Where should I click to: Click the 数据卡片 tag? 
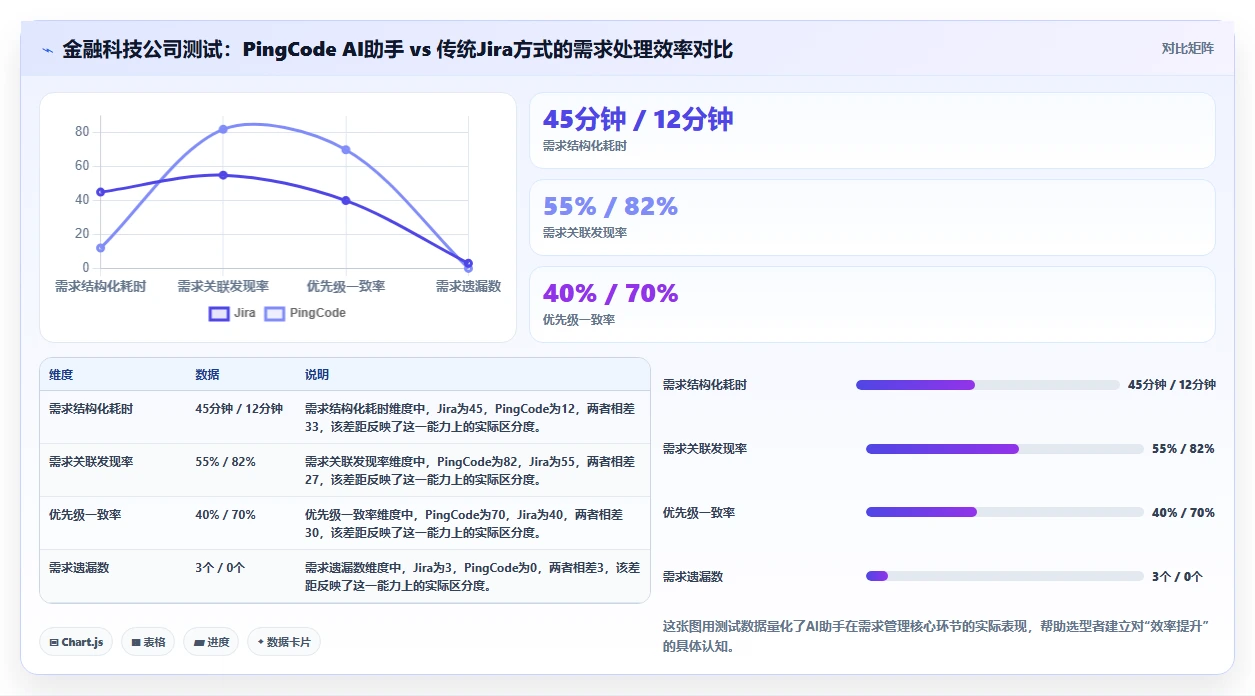[284, 642]
